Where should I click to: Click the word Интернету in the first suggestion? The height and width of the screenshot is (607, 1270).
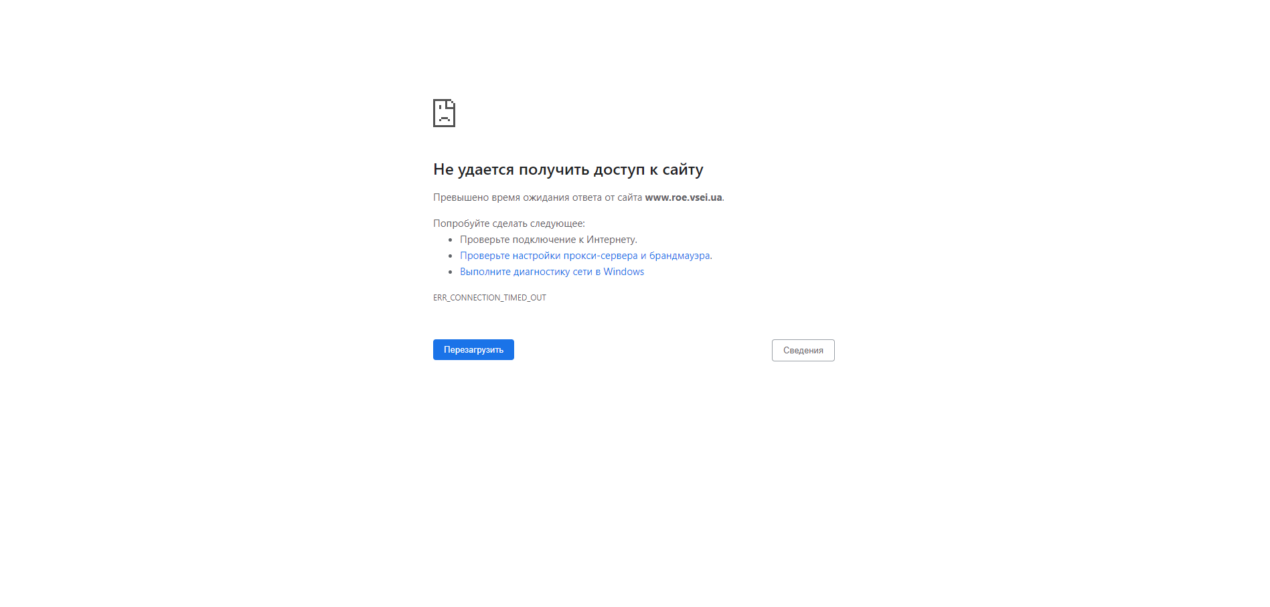[611, 239]
